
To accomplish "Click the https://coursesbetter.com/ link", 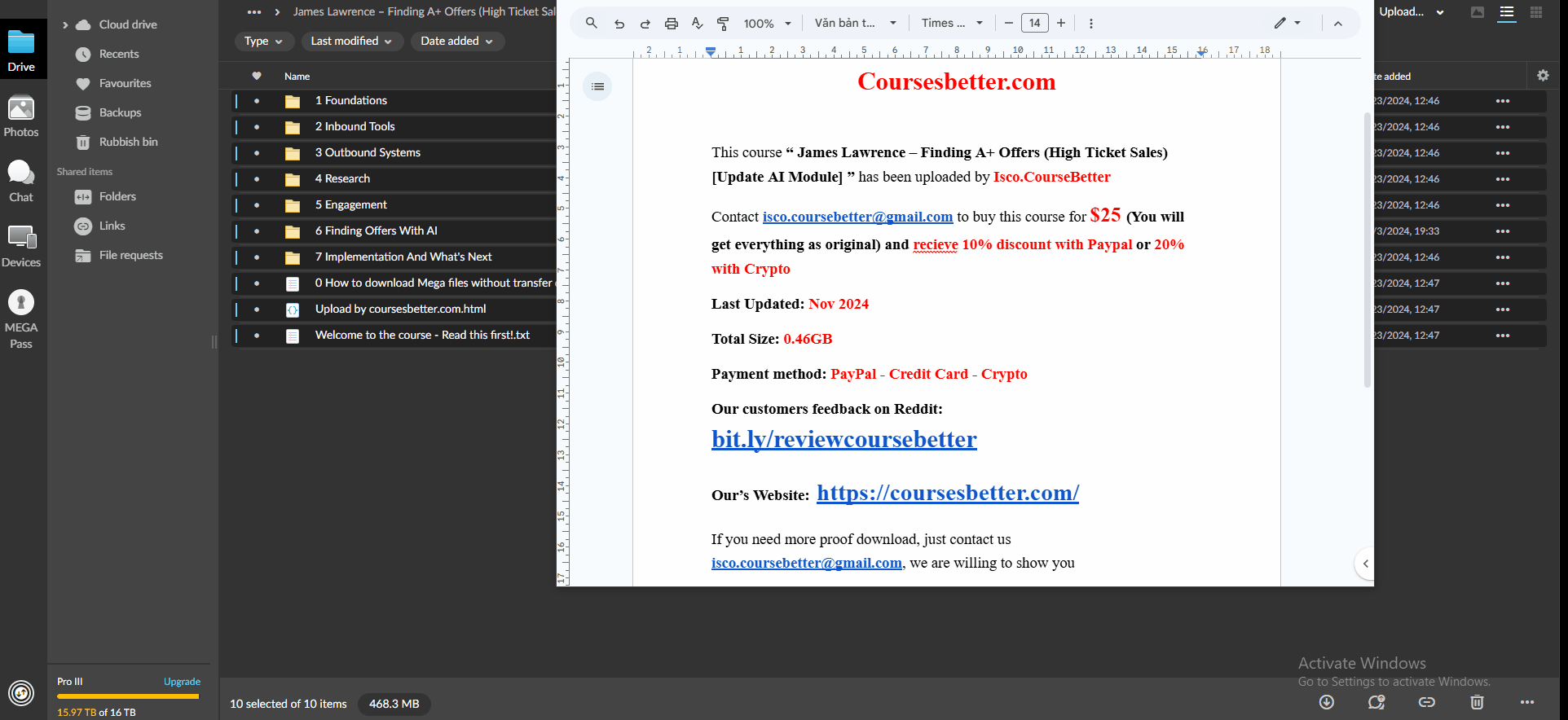I will (948, 493).
